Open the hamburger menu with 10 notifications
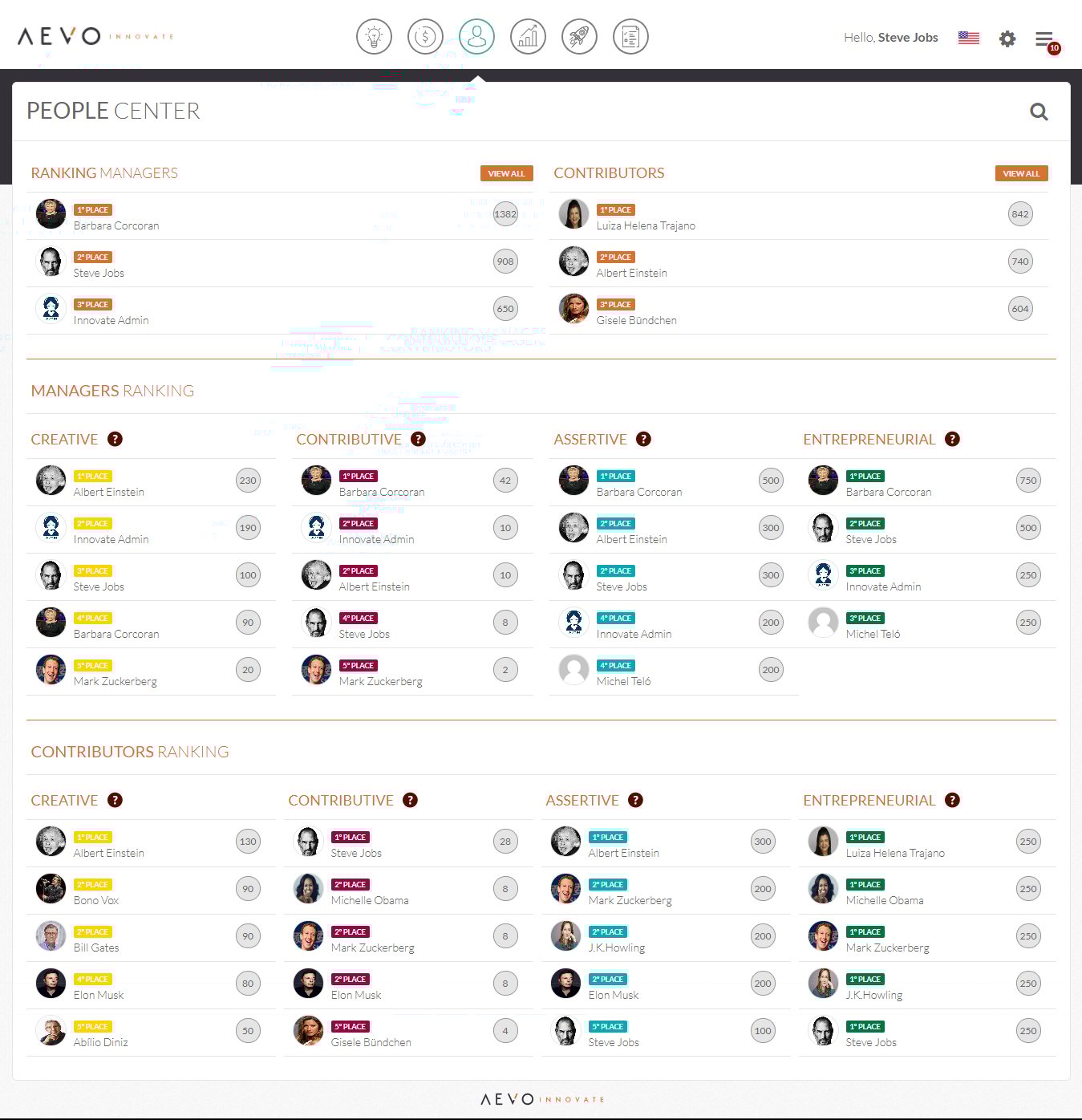The width and height of the screenshot is (1082, 1120). point(1046,40)
